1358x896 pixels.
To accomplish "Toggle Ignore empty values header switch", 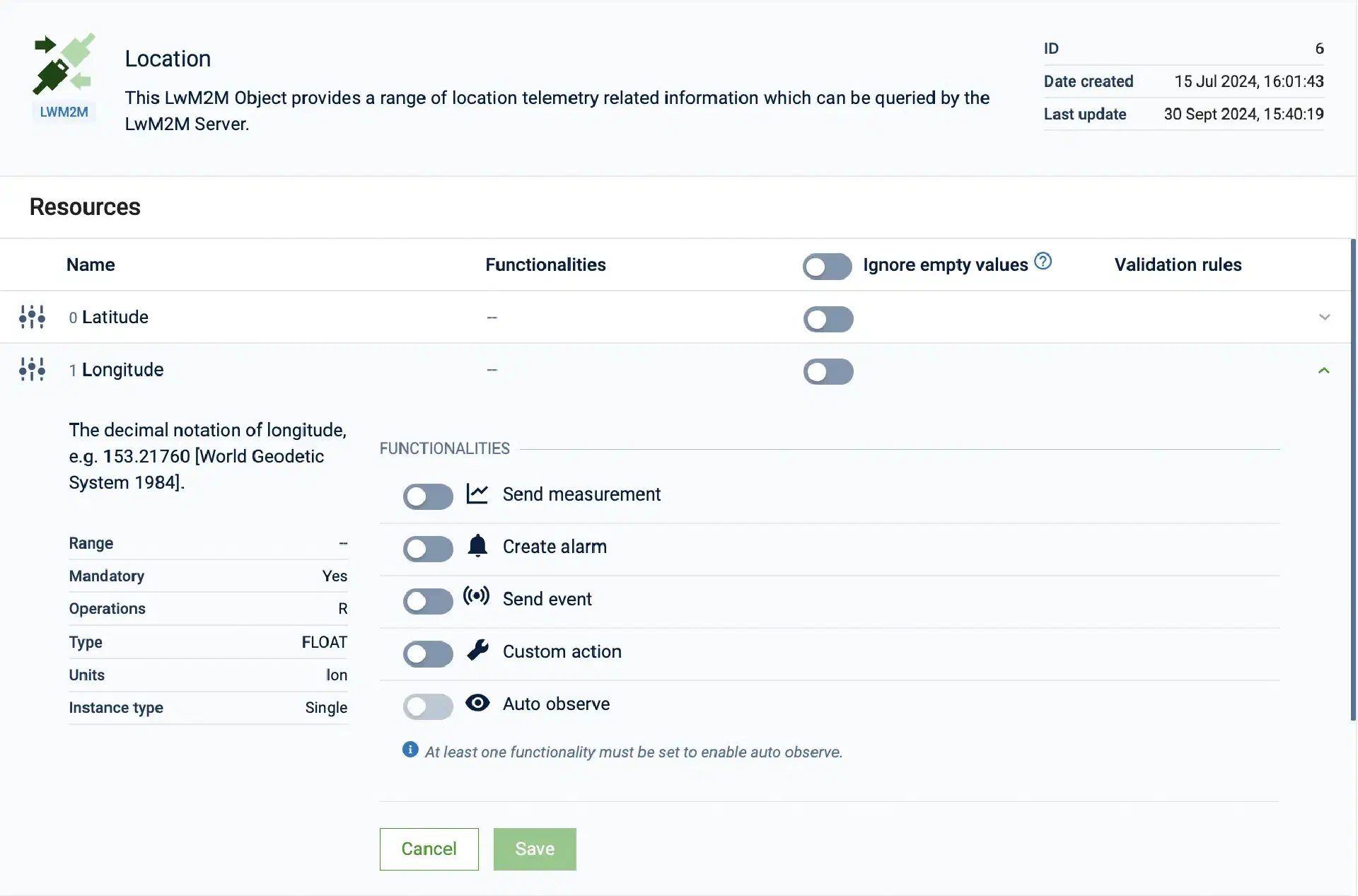I will 827,267.
